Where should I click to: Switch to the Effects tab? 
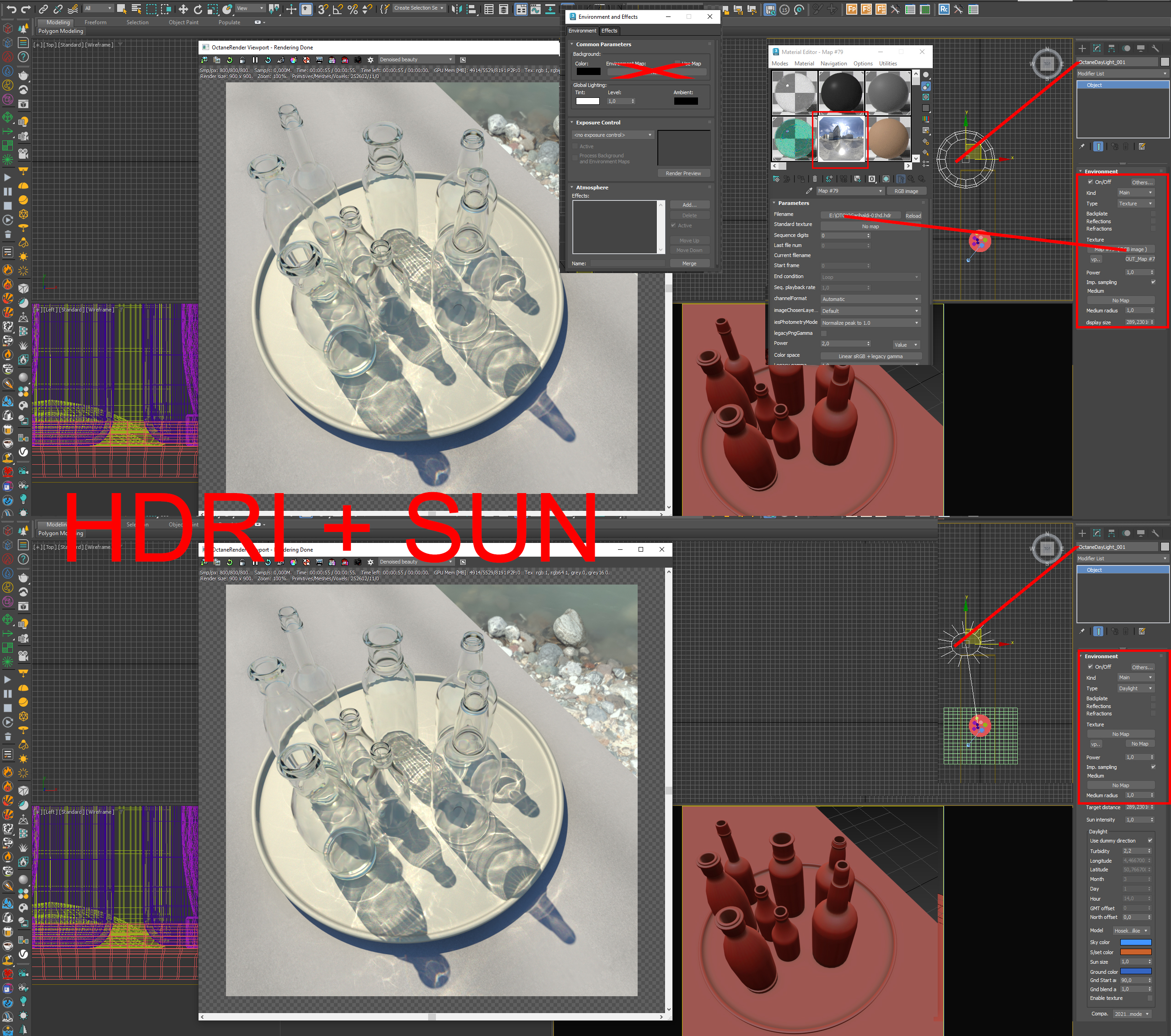click(609, 30)
